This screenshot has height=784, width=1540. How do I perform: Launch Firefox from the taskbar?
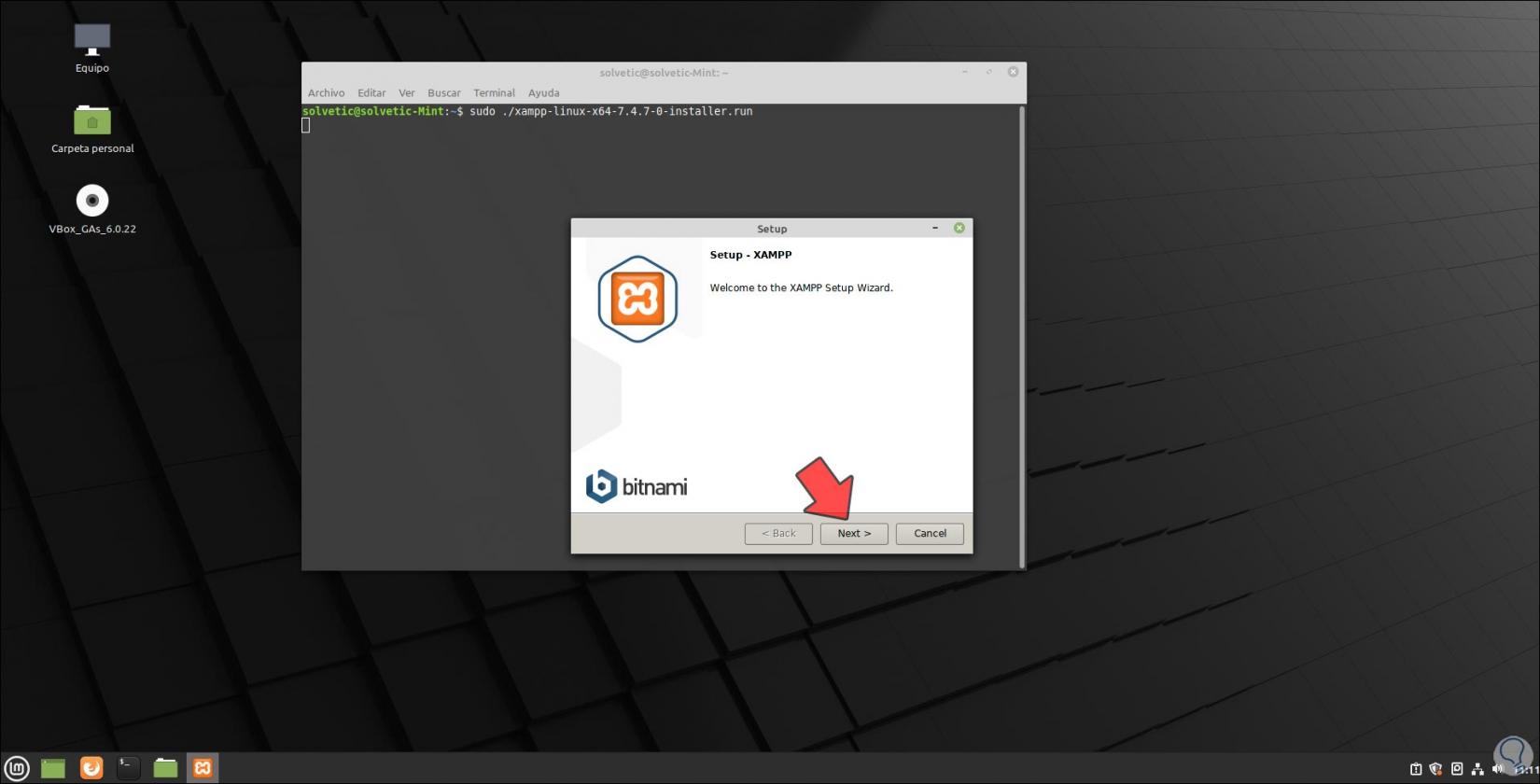91,768
